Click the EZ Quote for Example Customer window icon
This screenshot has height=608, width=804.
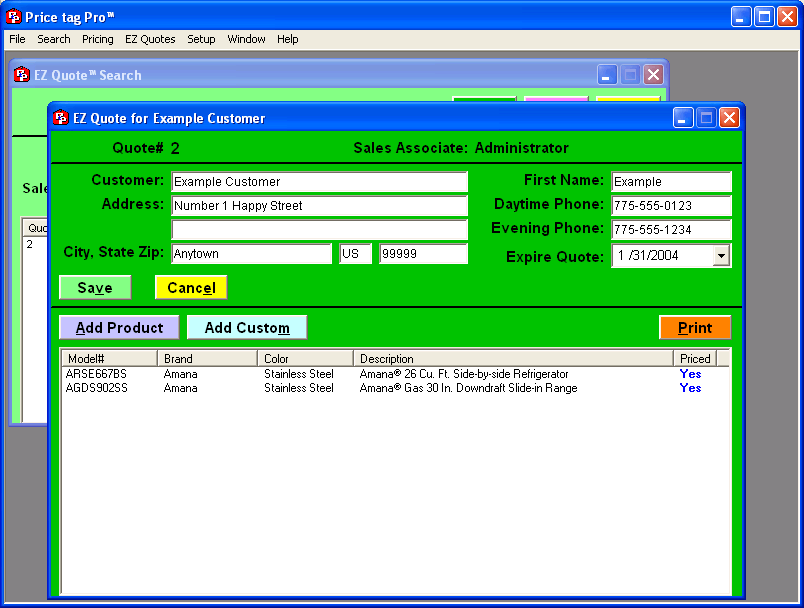pos(61,118)
